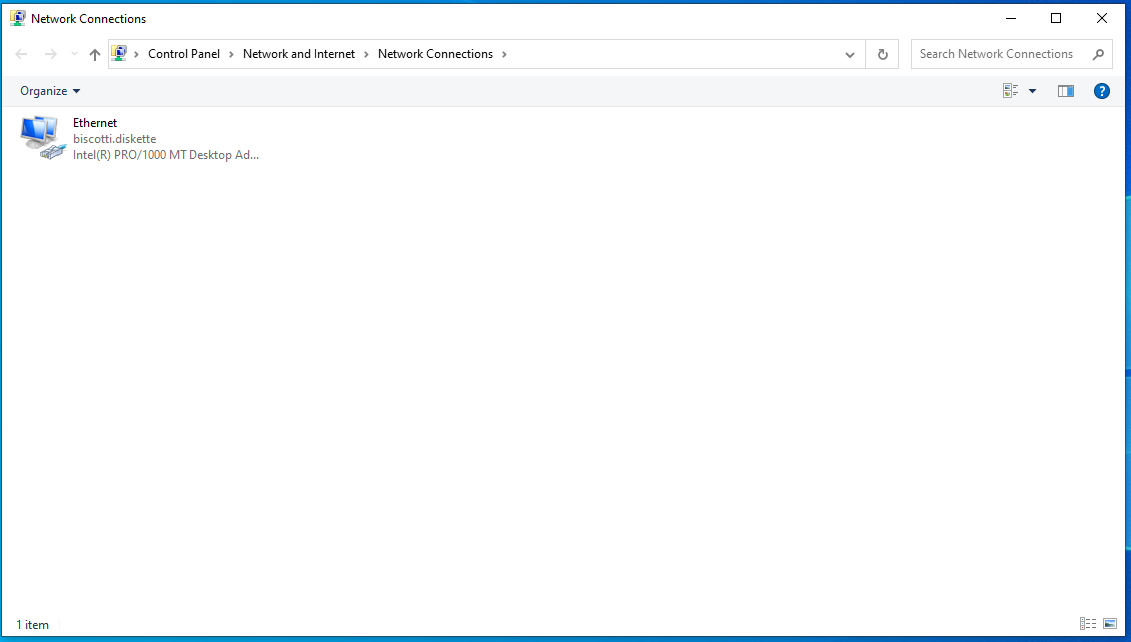Open the Organize dropdown menu
Viewport: 1131px width, 642px height.
[x=50, y=91]
